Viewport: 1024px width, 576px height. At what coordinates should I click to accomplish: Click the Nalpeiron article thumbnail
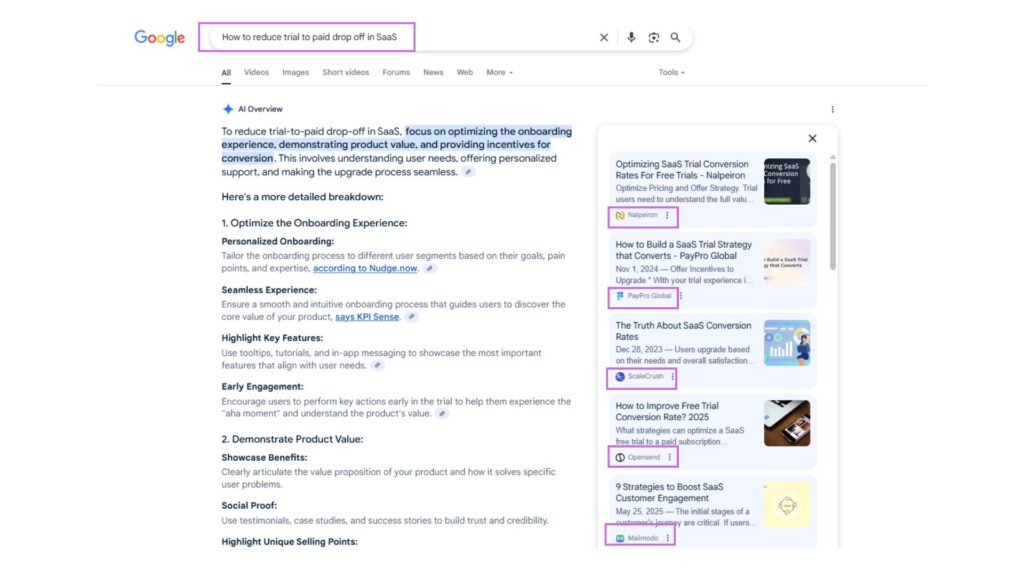click(787, 181)
